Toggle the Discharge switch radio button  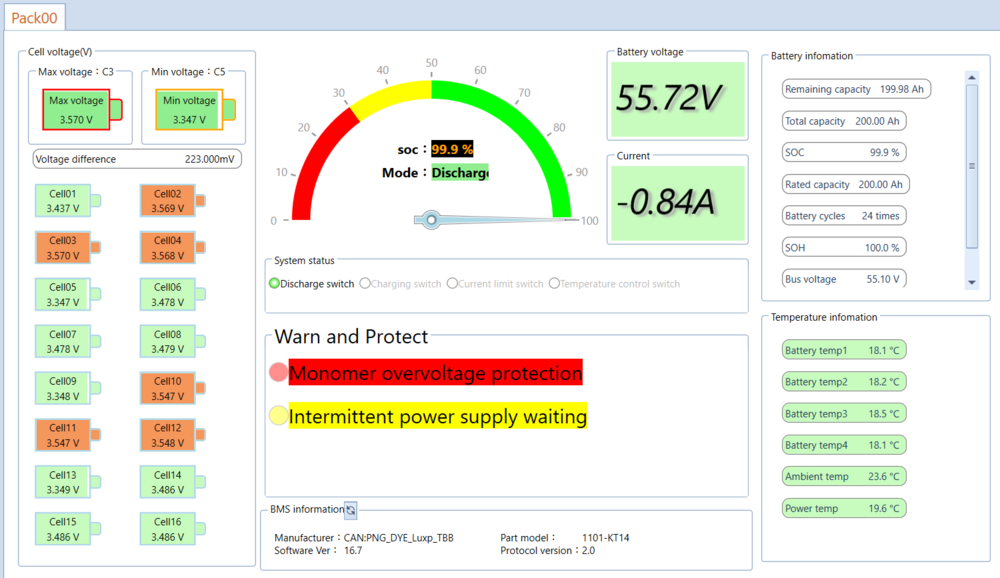click(274, 284)
